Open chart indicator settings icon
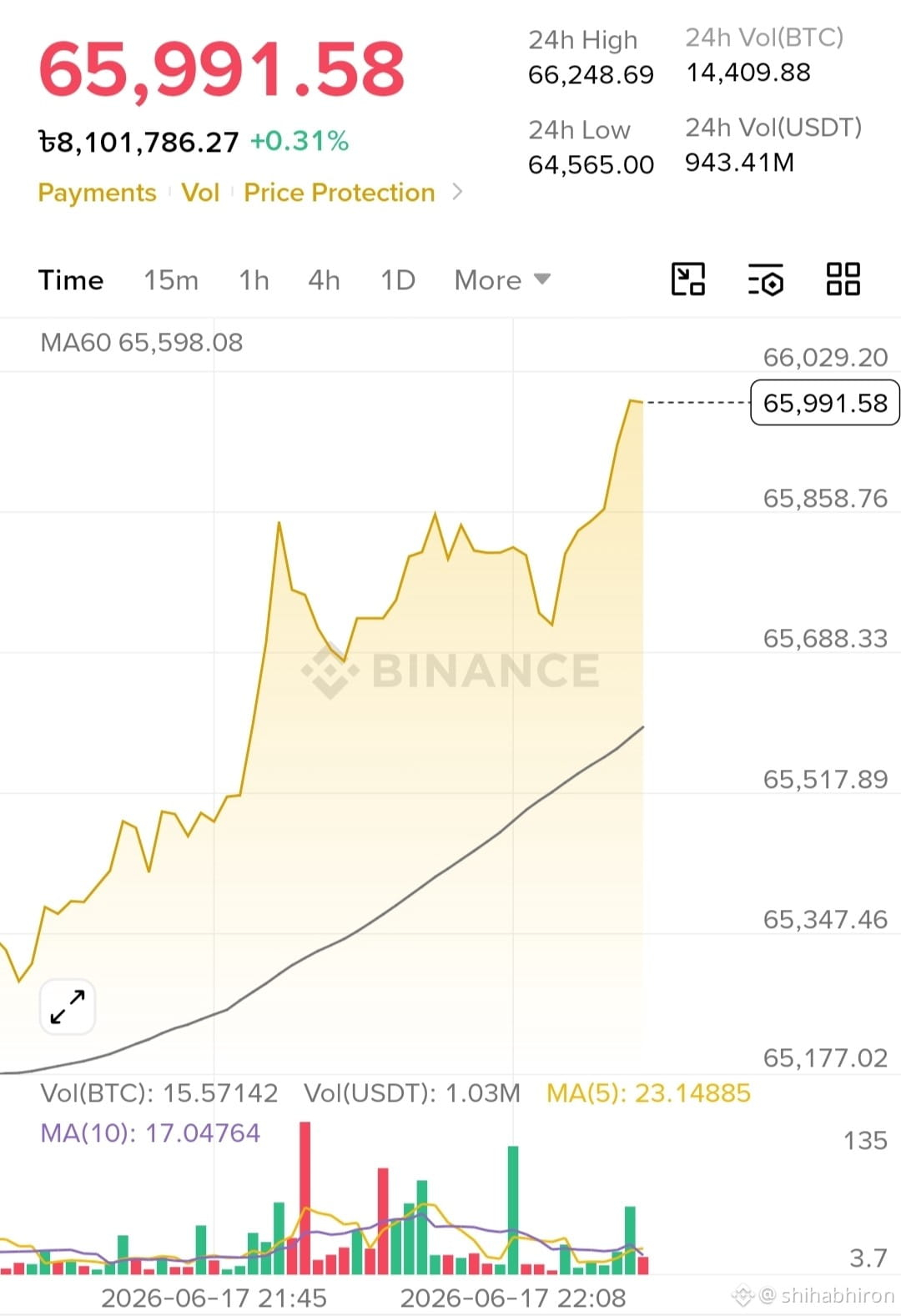The width and height of the screenshot is (901, 1316). (x=765, y=279)
